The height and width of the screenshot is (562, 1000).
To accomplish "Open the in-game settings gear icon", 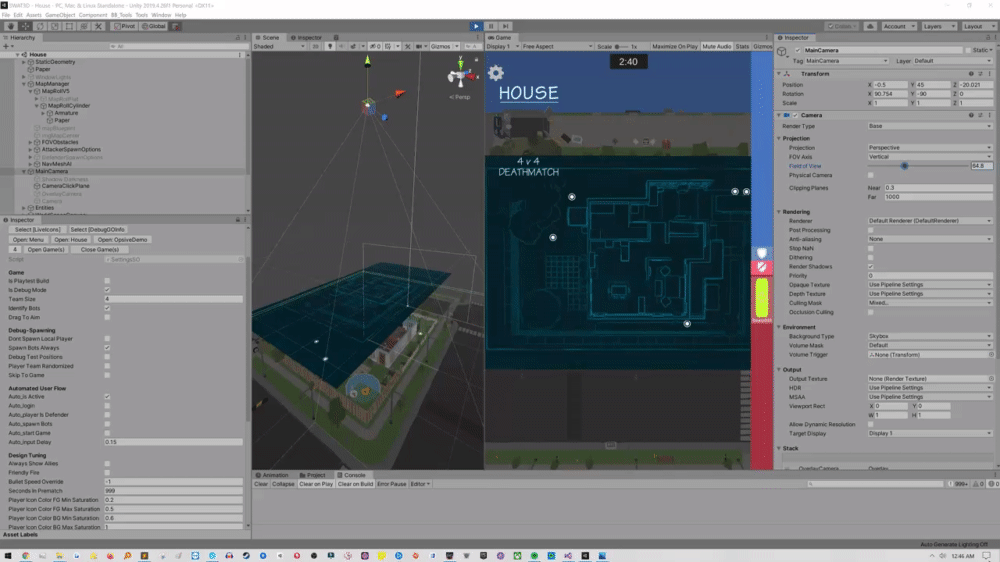I will point(496,73).
